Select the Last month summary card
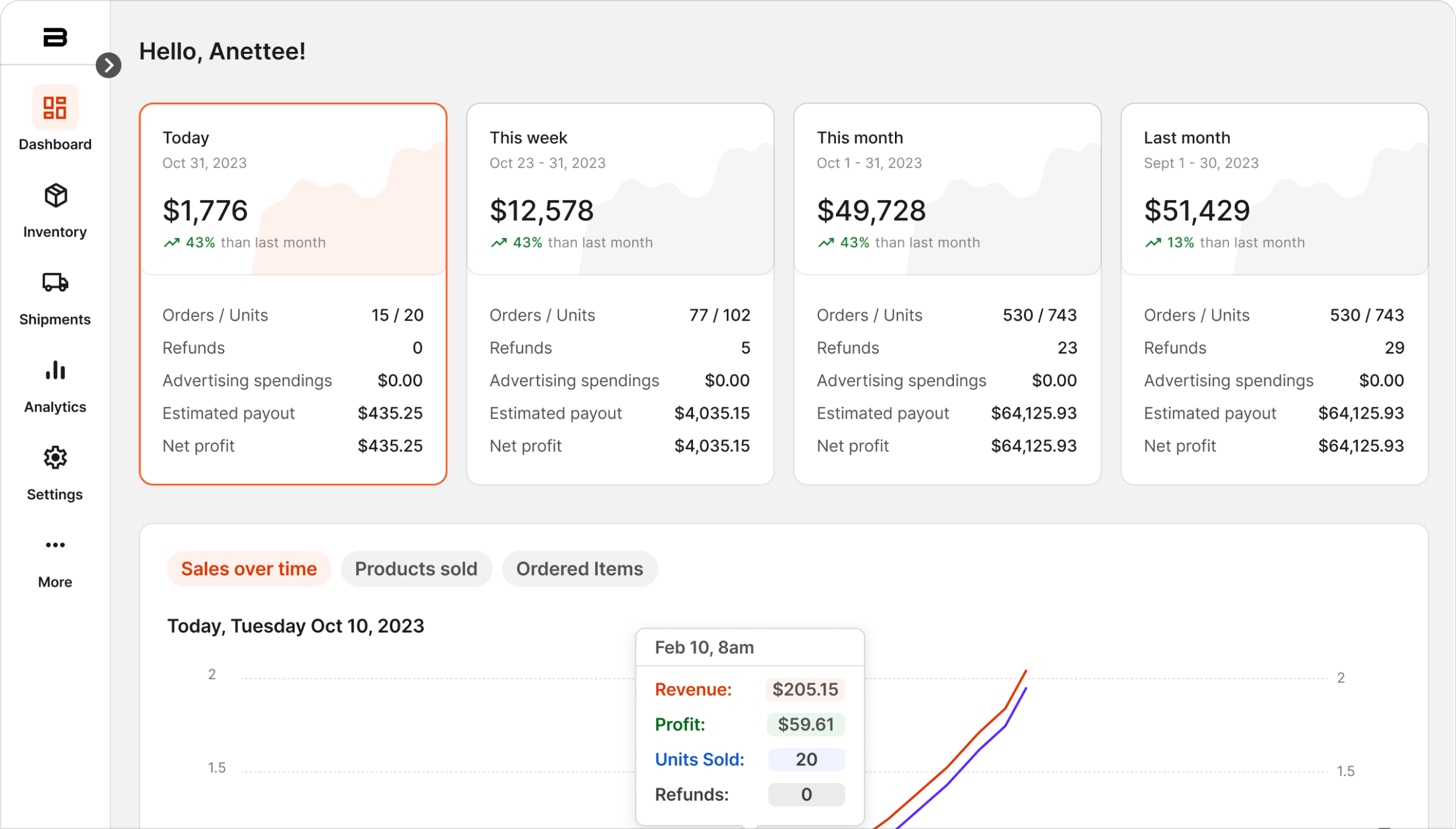This screenshot has height=829, width=1456. [1275, 294]
